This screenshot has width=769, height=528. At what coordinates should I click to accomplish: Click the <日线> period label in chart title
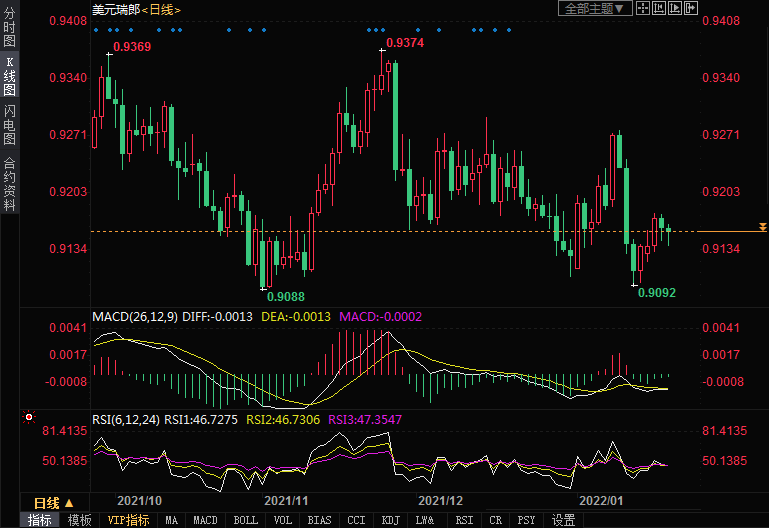click(160, 9)
